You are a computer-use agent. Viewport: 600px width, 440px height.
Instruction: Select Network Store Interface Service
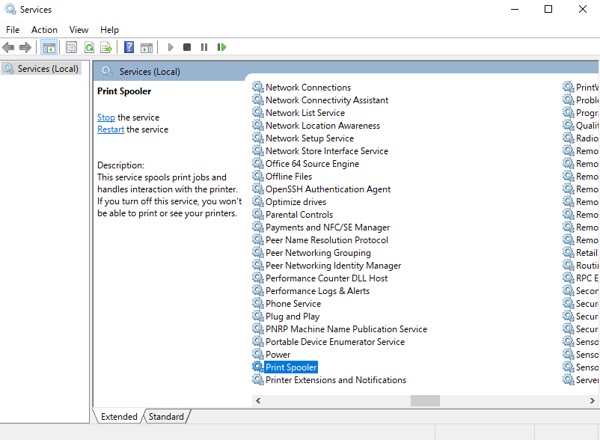pyautogui.click(x=327, y=151)
